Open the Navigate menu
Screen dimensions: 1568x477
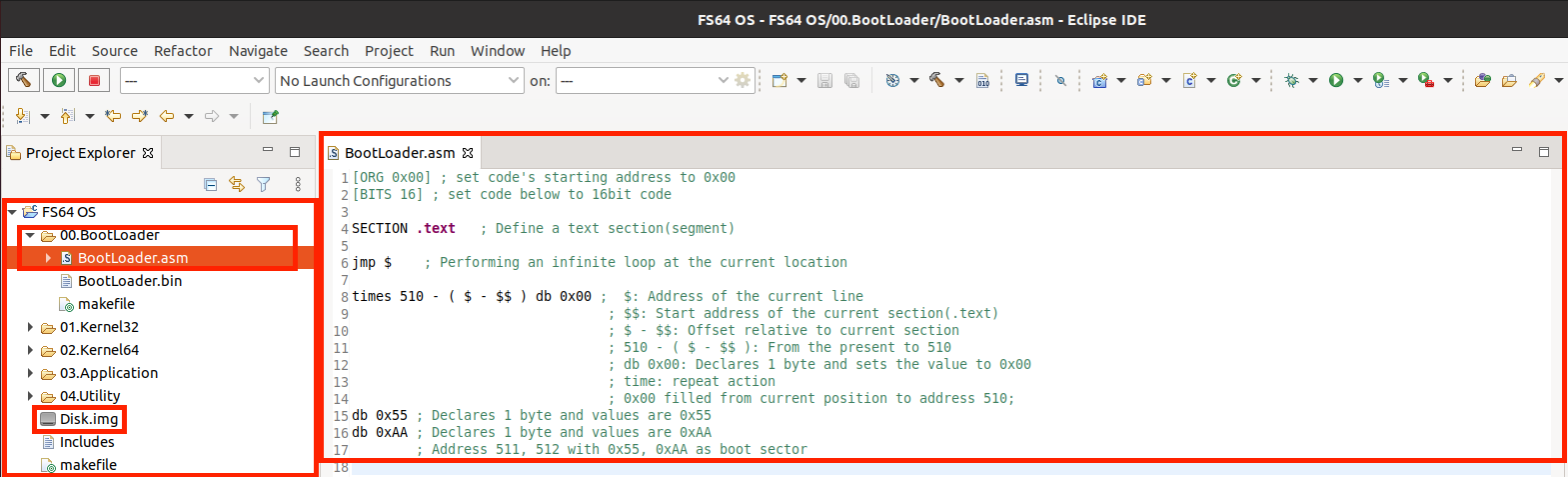258,51
